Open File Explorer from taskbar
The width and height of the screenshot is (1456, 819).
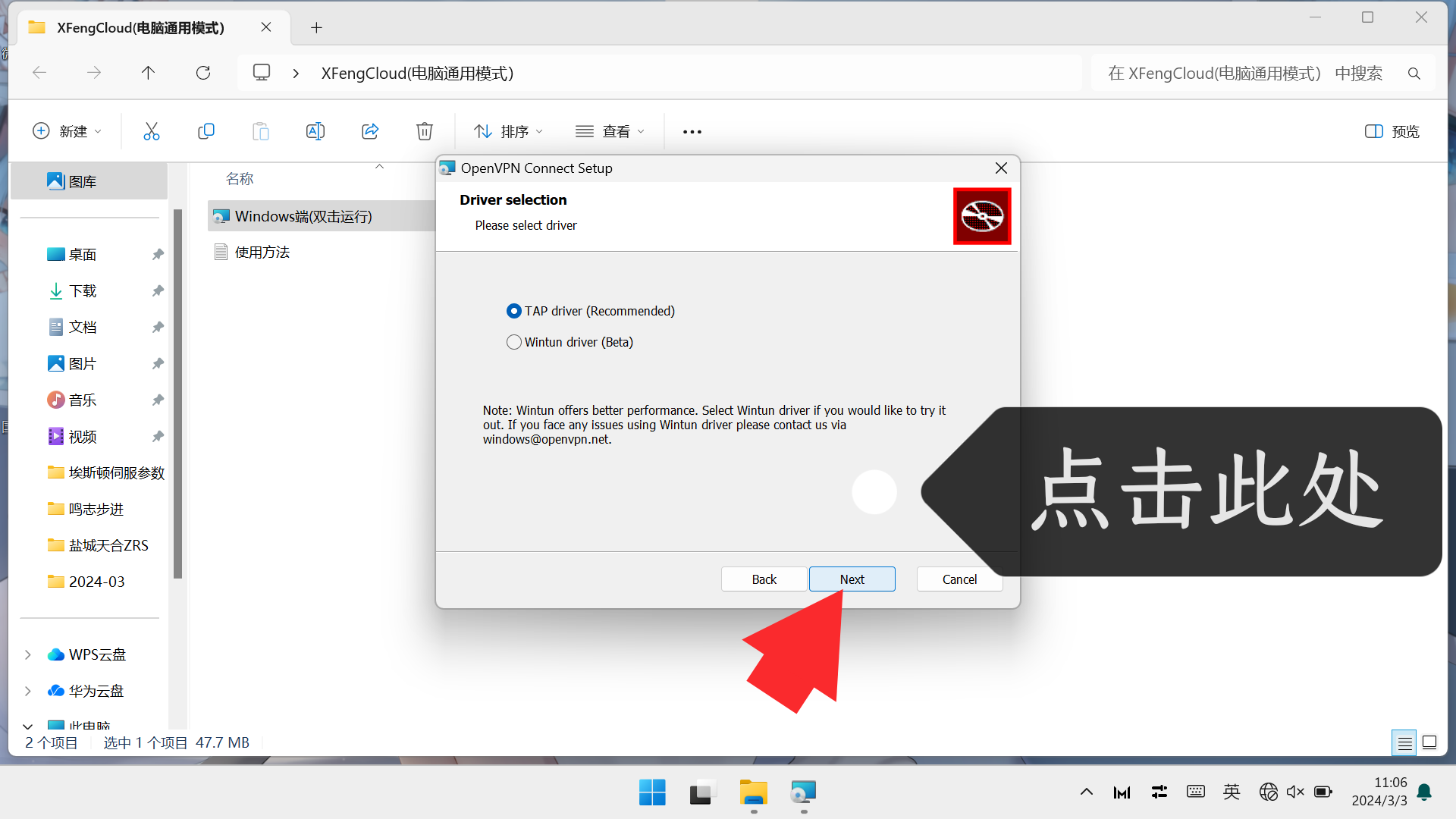pyautogui.click(x=754, y=792)
